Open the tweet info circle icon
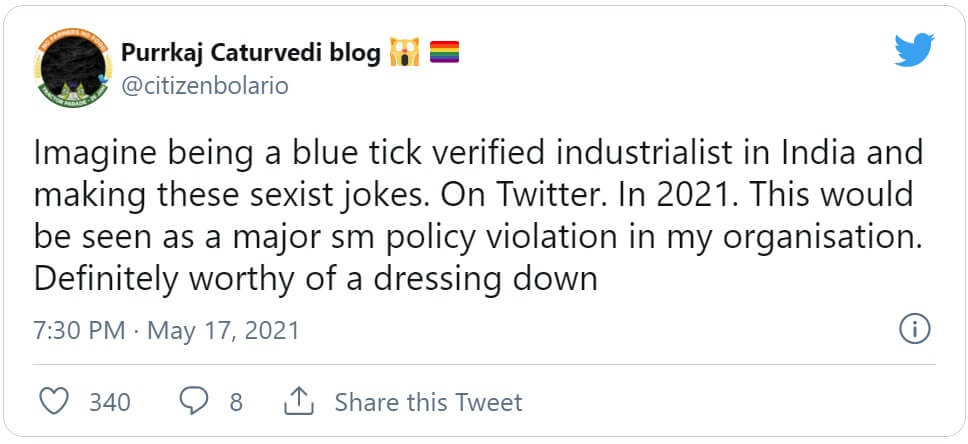Screen dimensions: 968x444 (915, 329)
